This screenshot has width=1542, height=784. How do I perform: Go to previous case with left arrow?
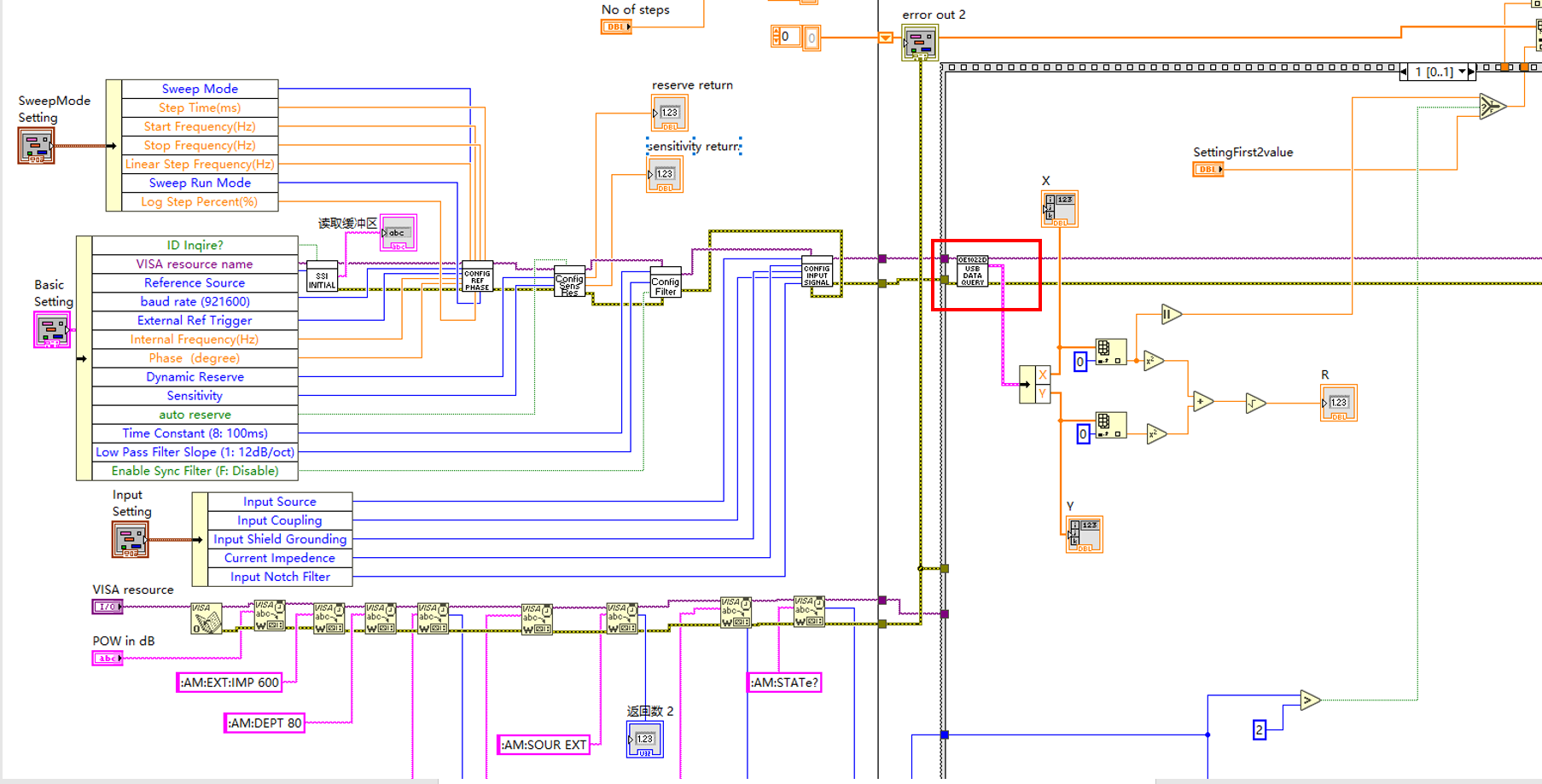1404,72
